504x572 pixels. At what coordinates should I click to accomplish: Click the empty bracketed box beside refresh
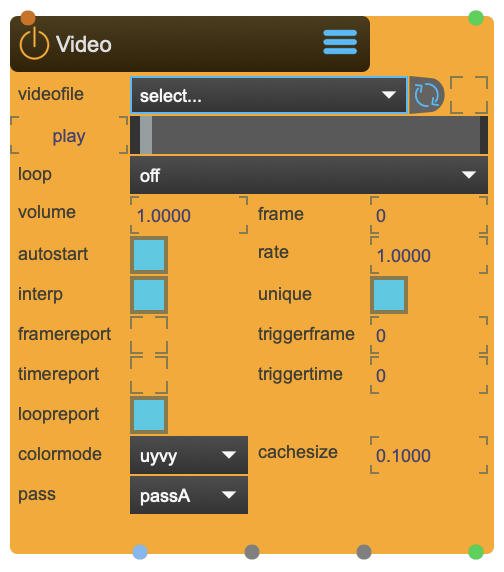[x=469, y=95]
